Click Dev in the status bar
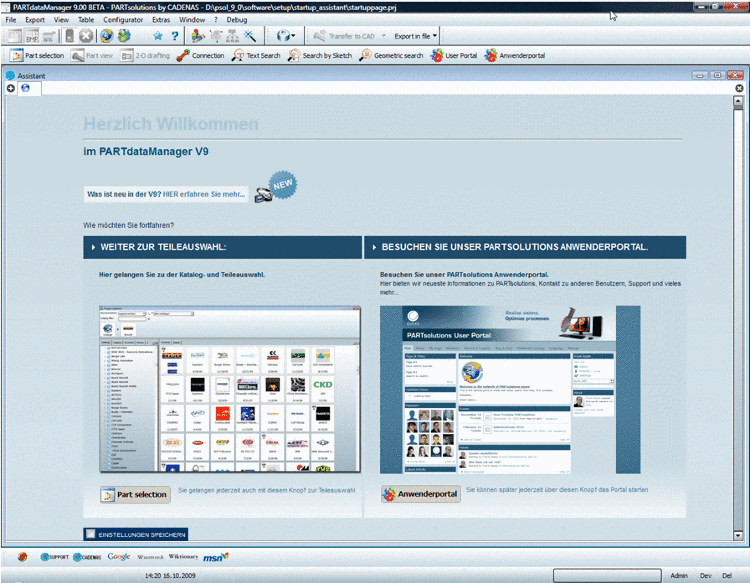 (x=706, y=575)
